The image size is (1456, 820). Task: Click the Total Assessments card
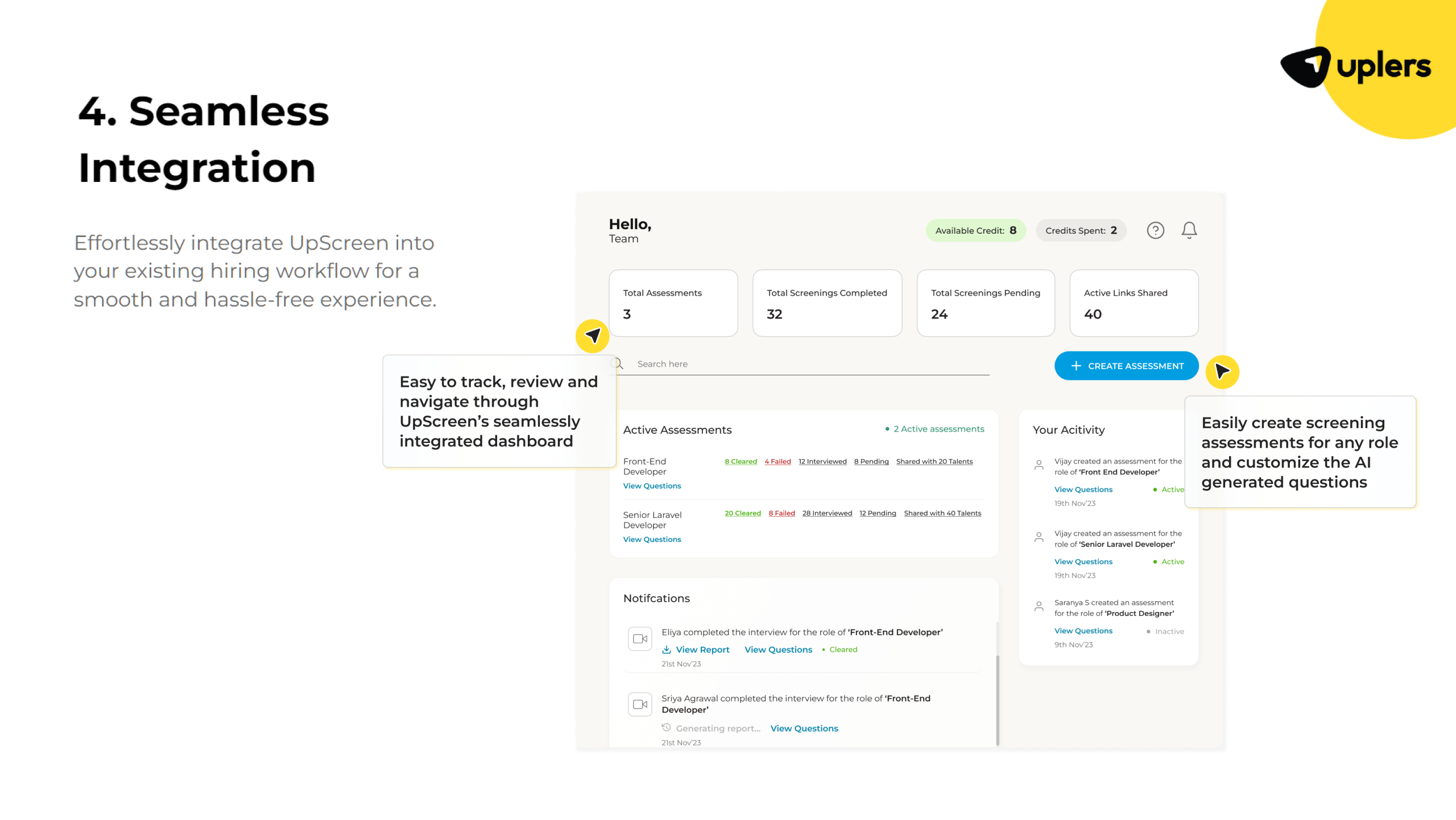tap(673, 303)
